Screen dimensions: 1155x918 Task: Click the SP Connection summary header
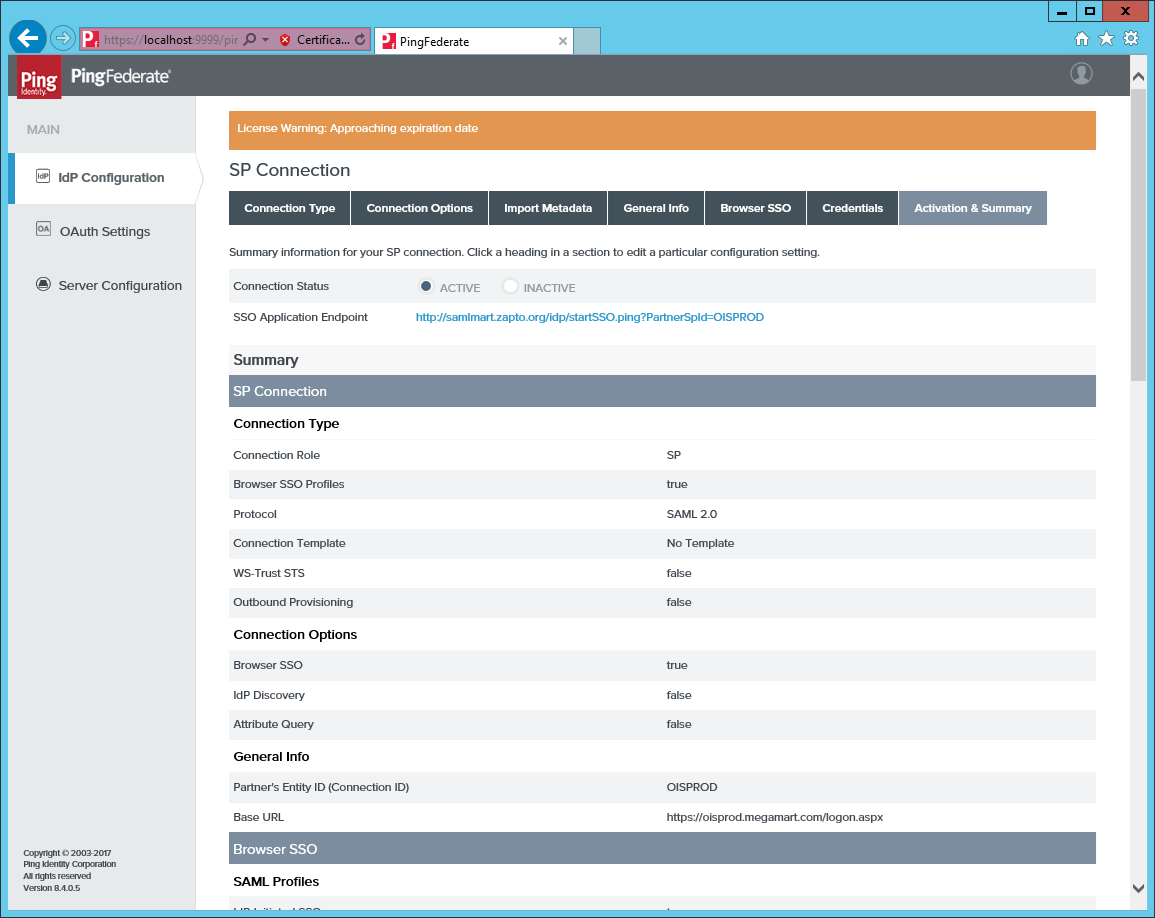tap(662, 391)
